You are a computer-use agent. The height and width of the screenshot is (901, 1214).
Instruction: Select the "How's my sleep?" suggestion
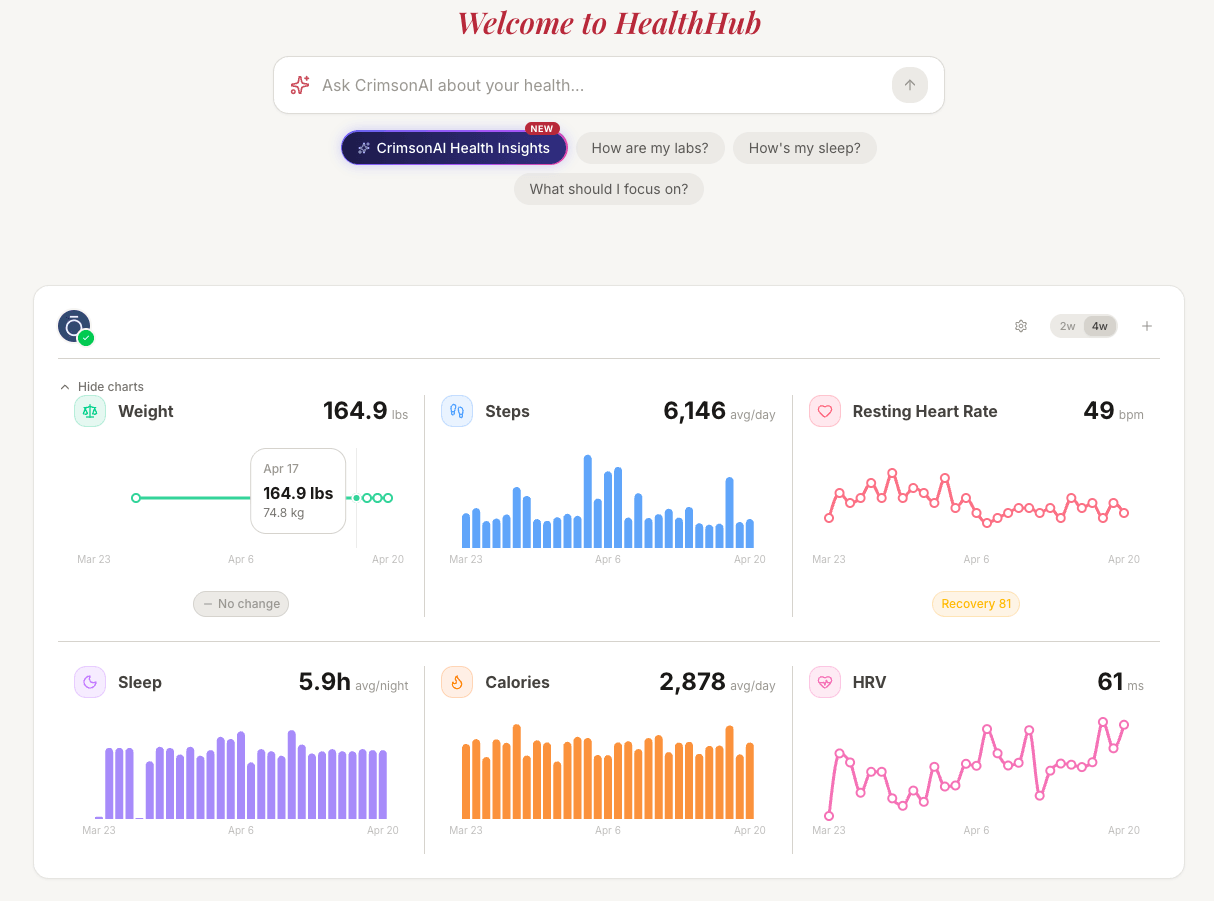click(x=805, y=148)
